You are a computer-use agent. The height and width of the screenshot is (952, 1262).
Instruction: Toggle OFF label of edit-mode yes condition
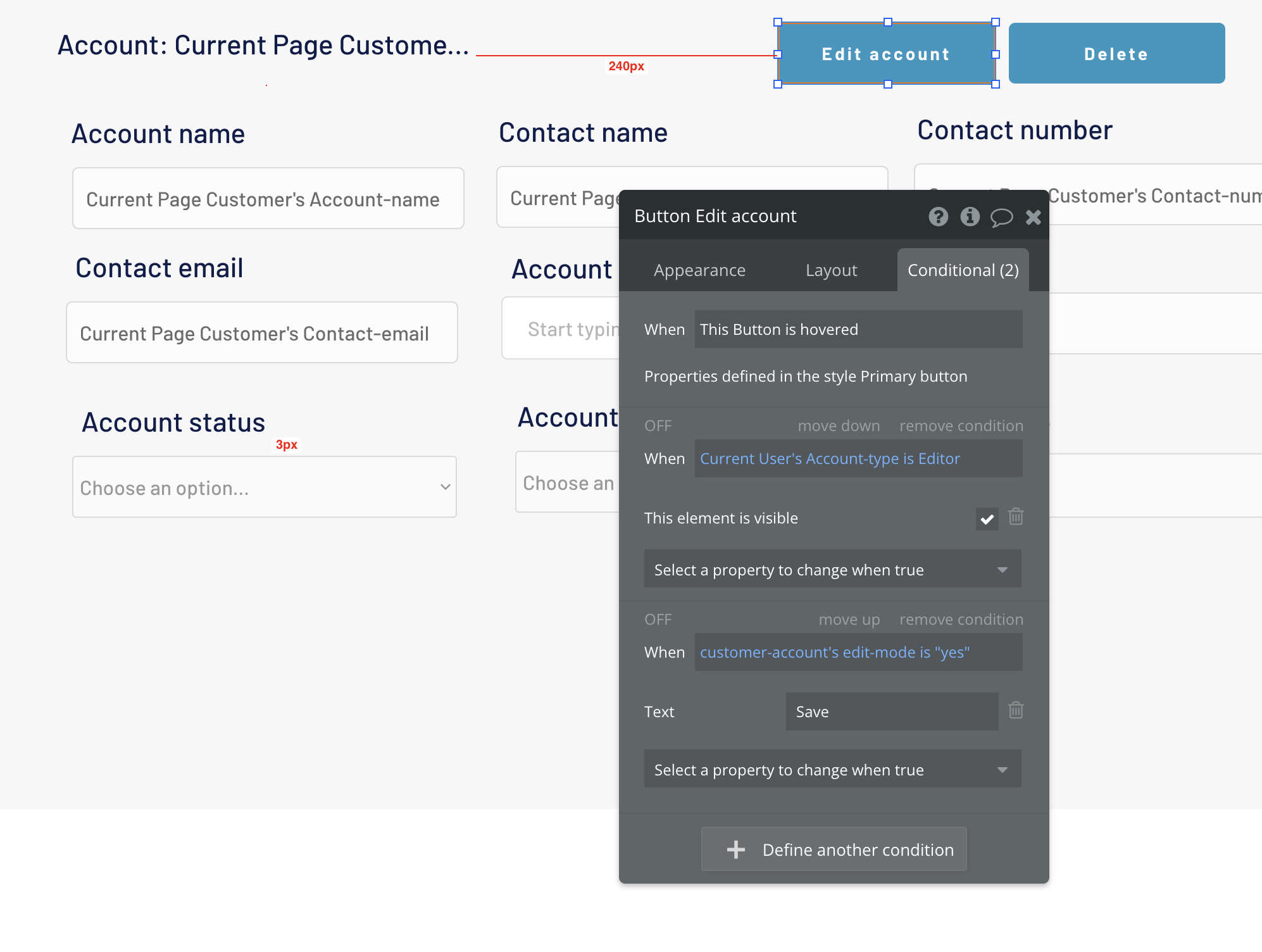point(658,620)
